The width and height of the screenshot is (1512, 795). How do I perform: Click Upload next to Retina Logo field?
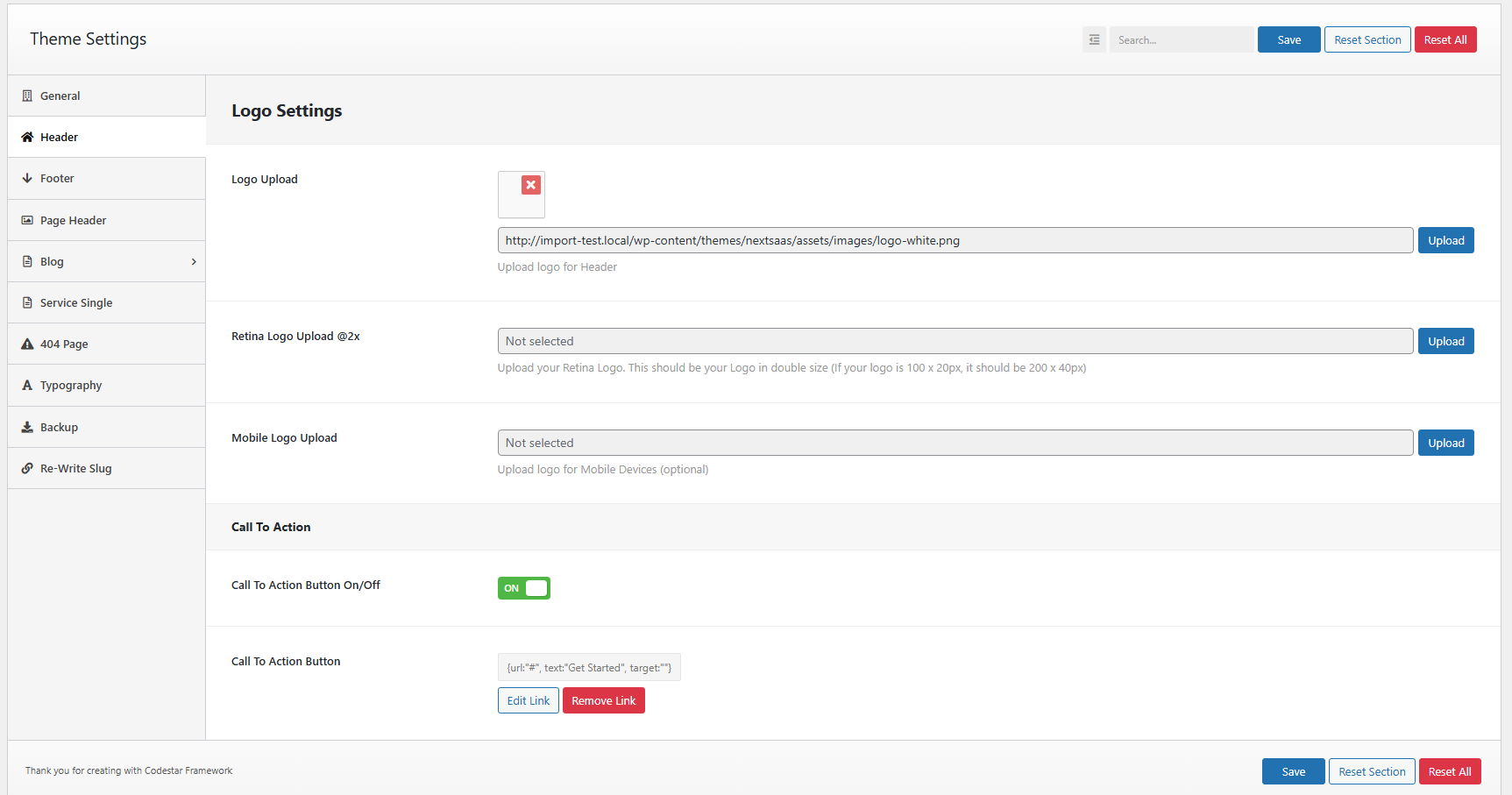(1445, 341)
